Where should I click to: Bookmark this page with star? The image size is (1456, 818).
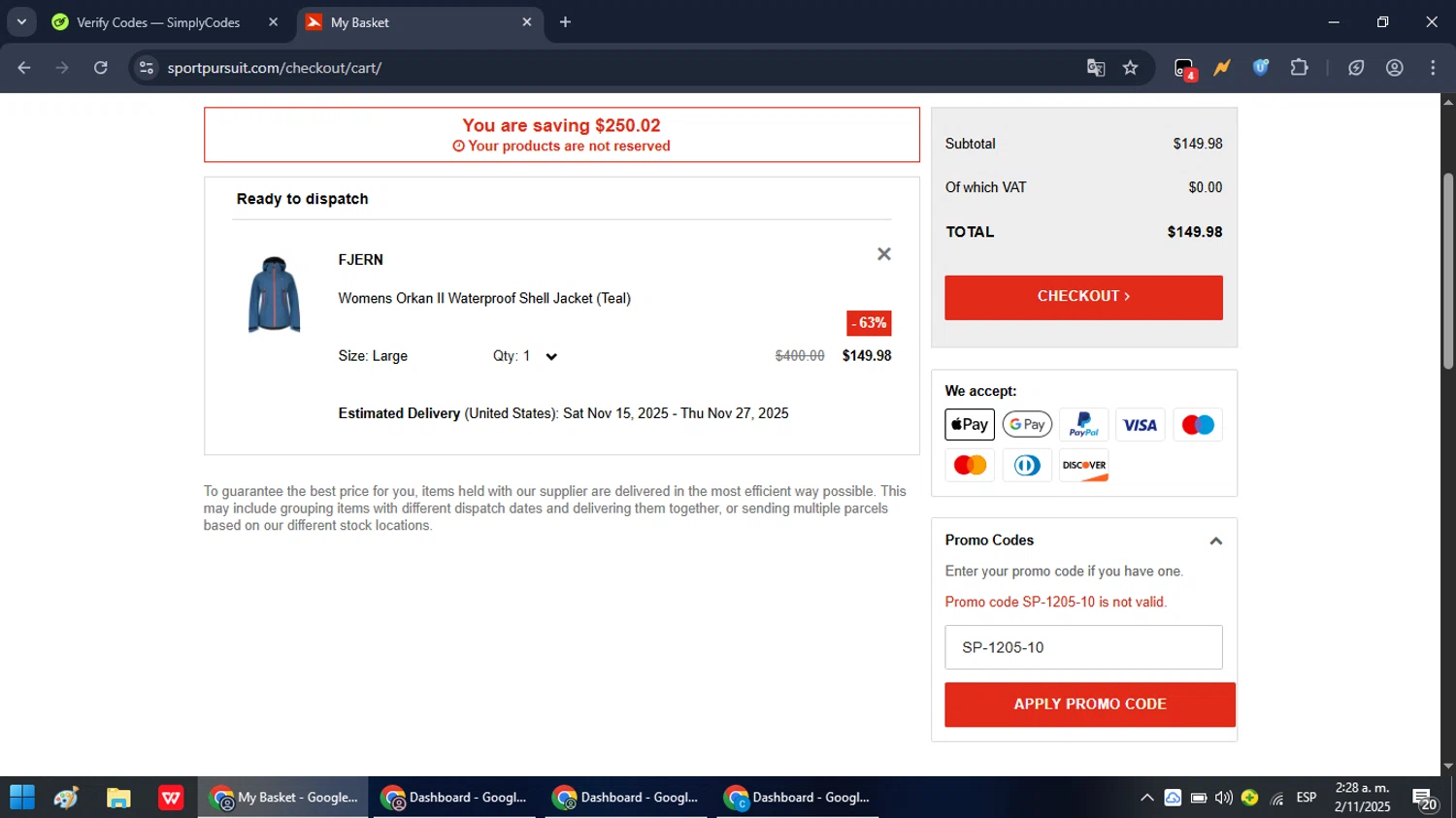[x=1130, y=68]
